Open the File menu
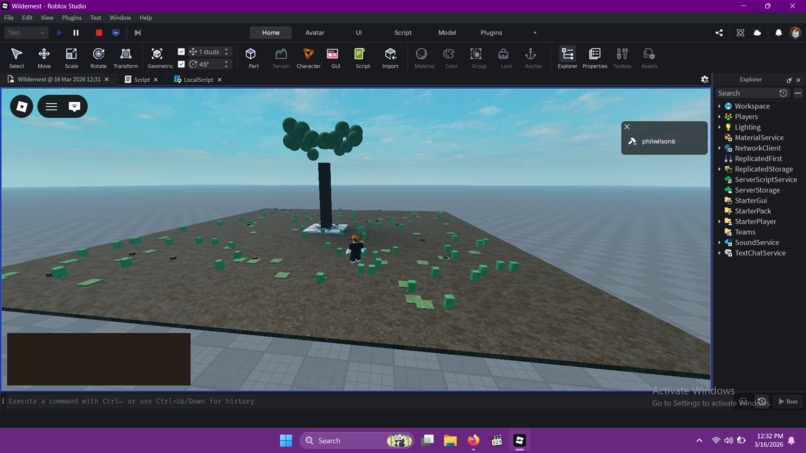The width and height of the screenshot is (806, 453). pos(9,17)
